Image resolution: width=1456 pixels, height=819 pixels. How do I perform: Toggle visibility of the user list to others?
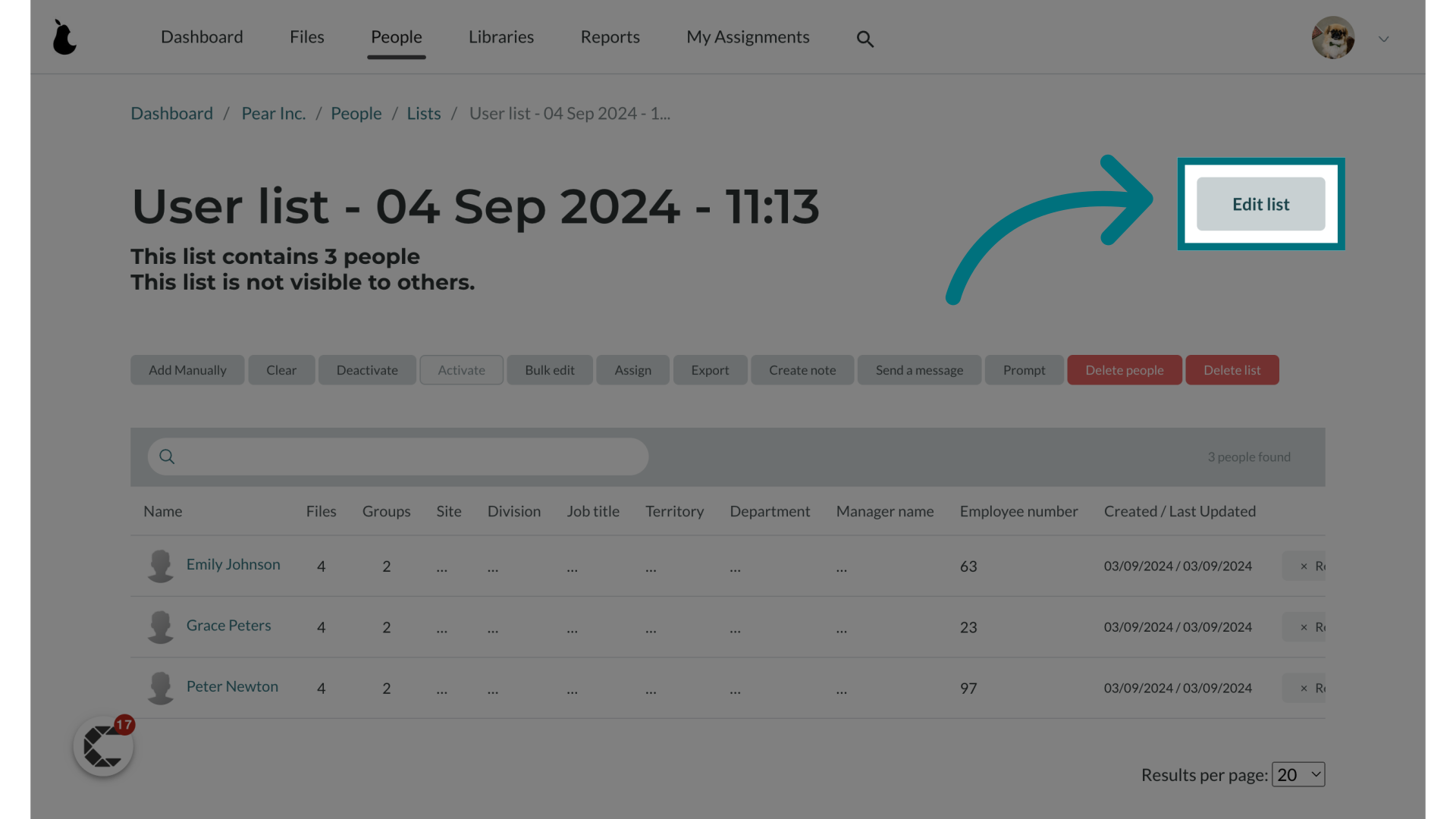pyautogui.click(x=1261, y=204)
